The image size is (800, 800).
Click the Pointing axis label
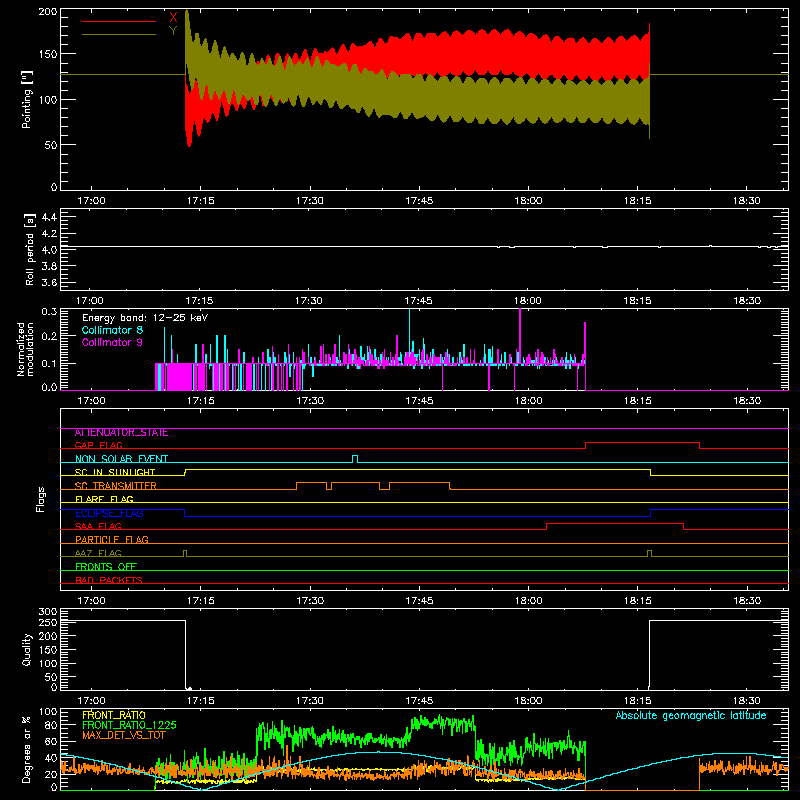coord(27,100)
